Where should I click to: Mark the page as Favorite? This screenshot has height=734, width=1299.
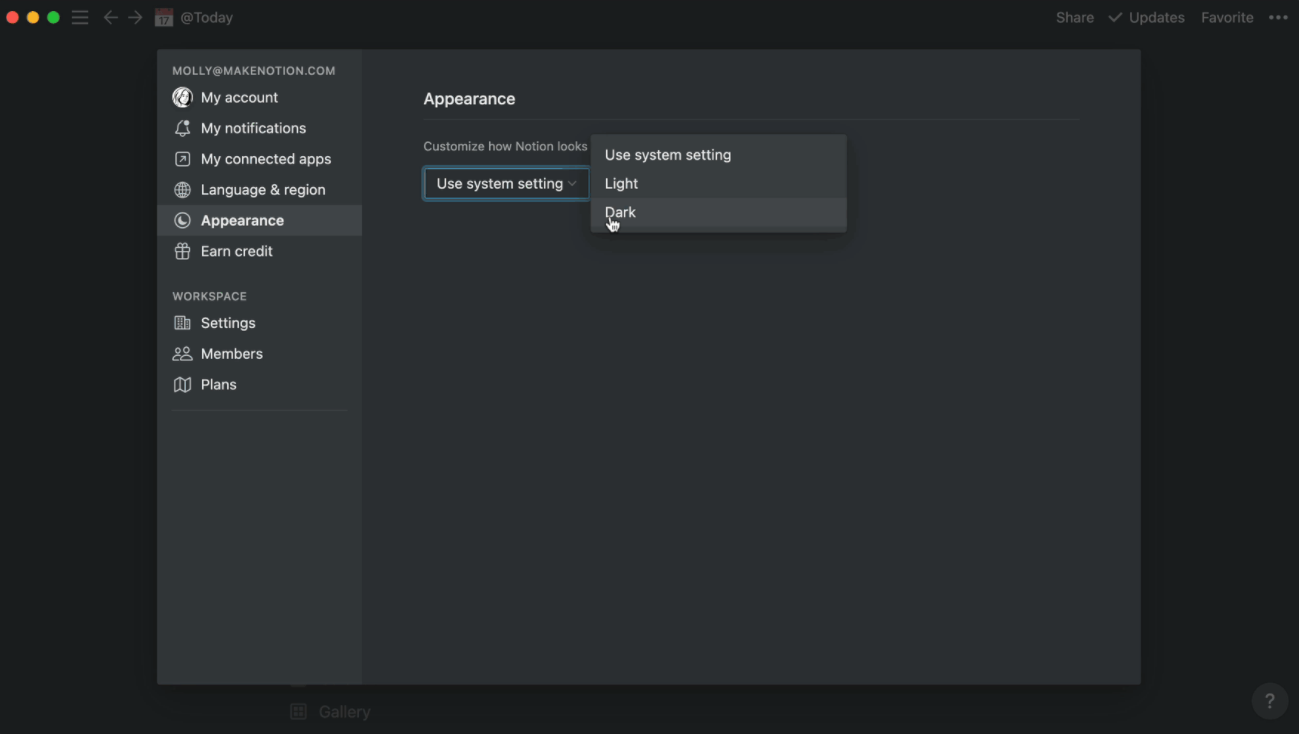(x=1227, y=18)
